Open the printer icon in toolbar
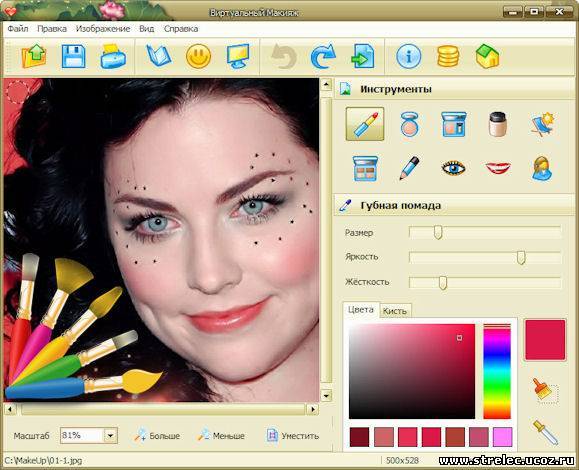 tap(113, 56)
